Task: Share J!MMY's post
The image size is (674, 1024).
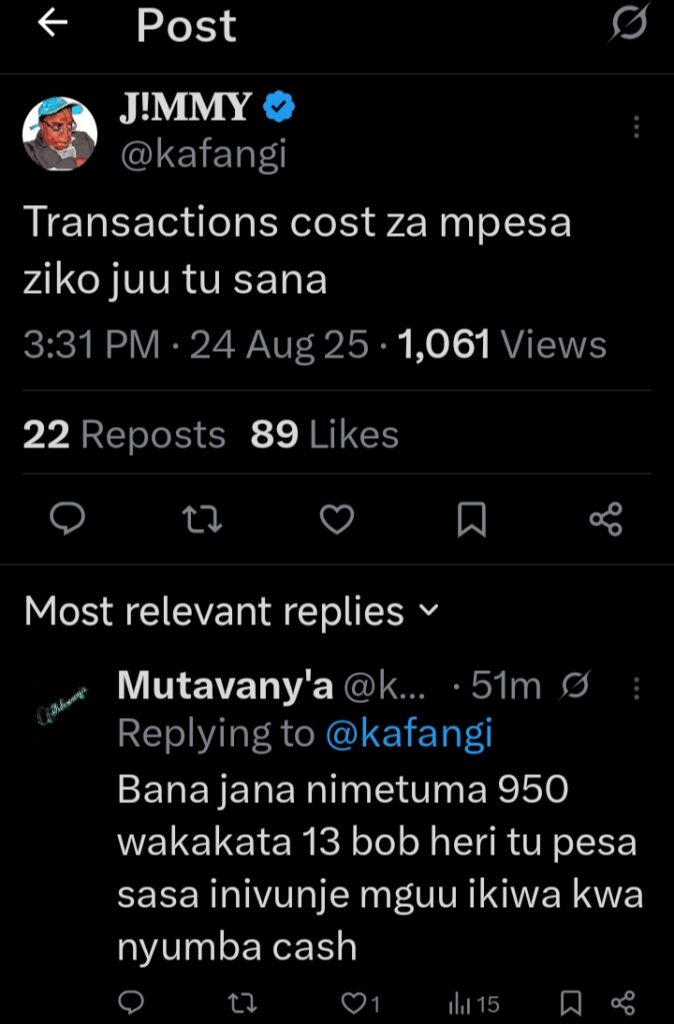Action: click(606, 519)
